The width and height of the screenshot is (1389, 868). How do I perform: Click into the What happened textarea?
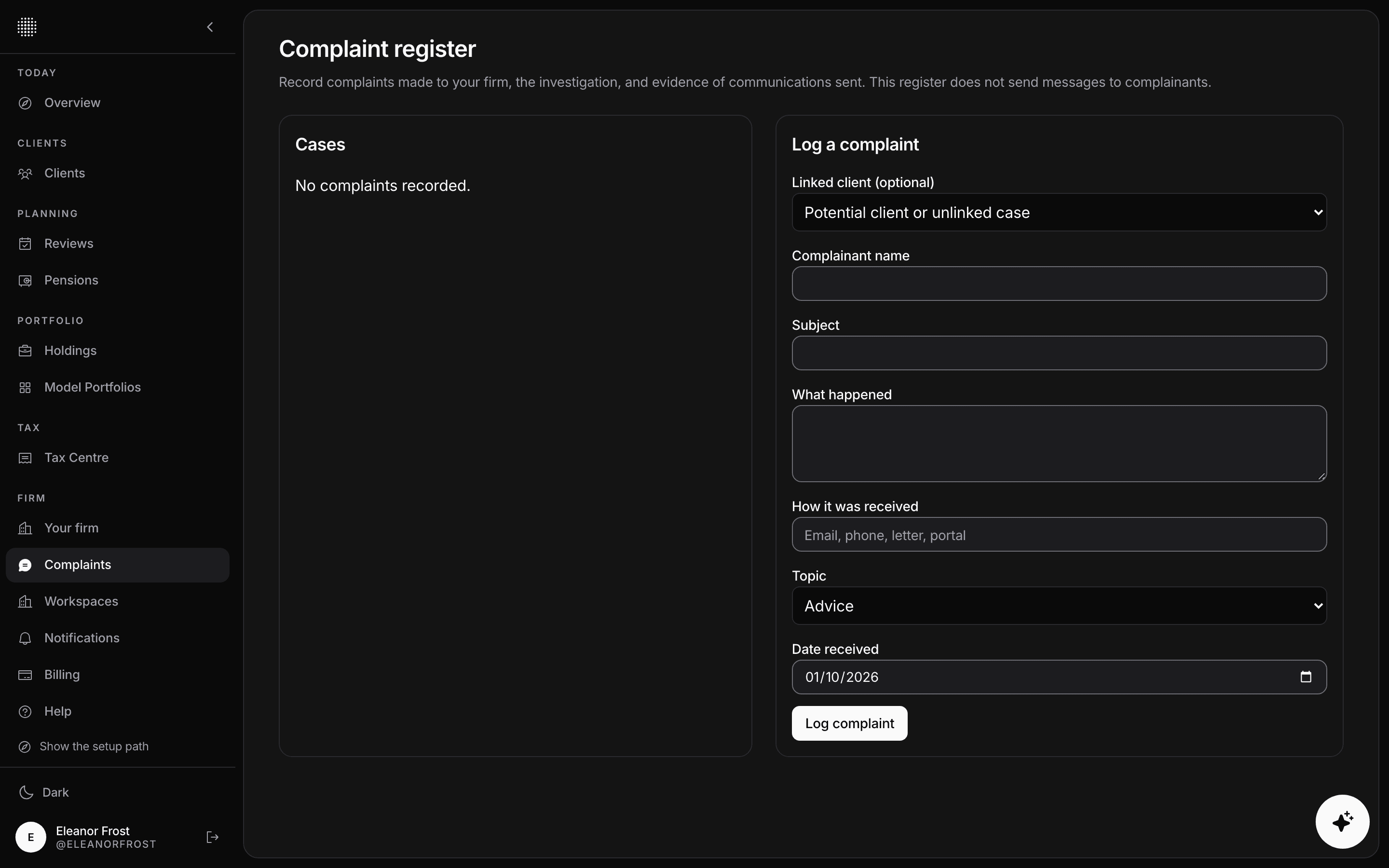[x=1059, y=444]
